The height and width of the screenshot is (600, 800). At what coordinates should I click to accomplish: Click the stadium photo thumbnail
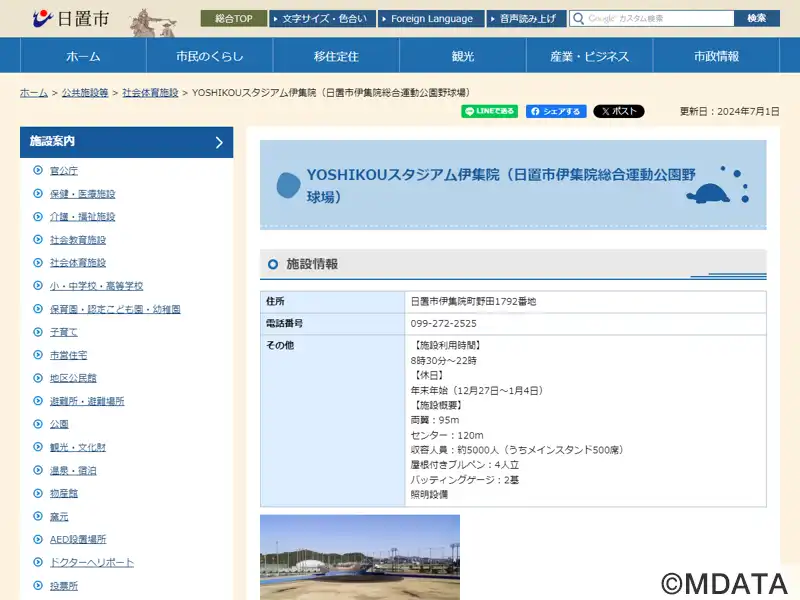(x=360, y=557)
